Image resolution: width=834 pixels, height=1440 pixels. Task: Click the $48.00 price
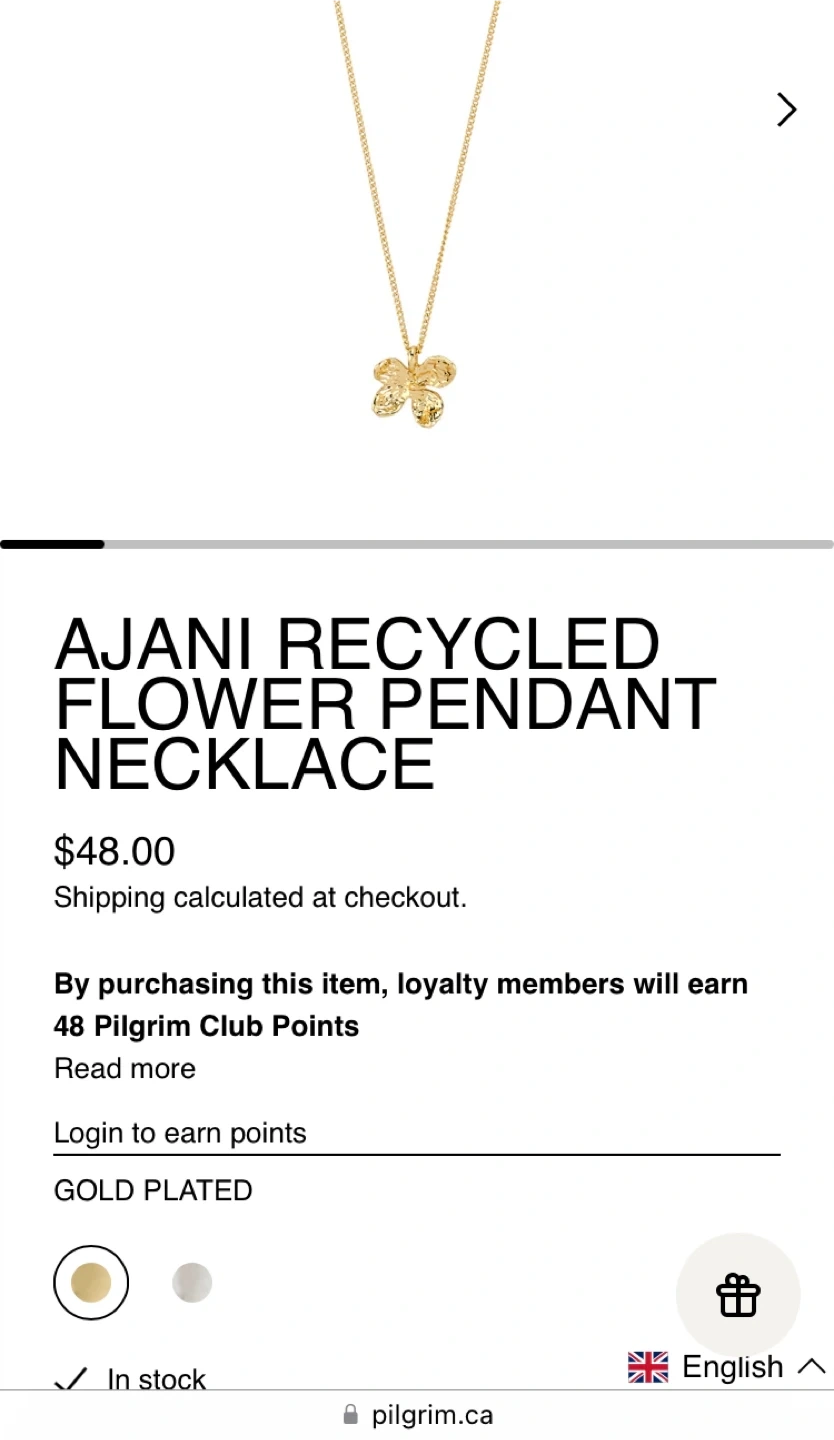[x=114, y=851]
